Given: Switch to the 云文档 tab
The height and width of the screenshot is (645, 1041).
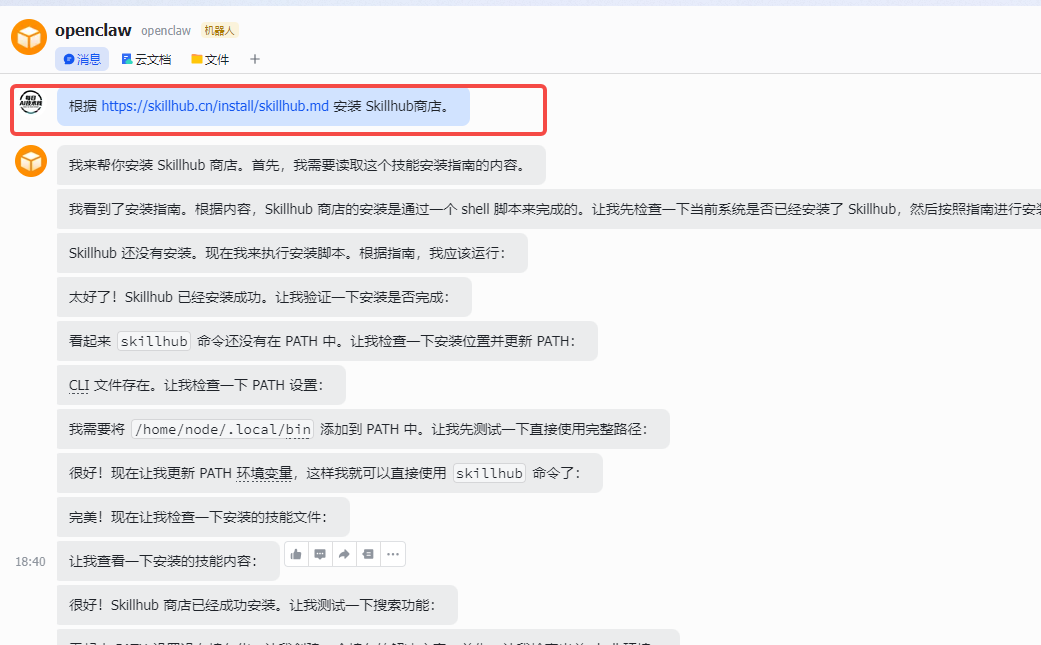Looking at the screenshot, I should click(x=146, y=59).
